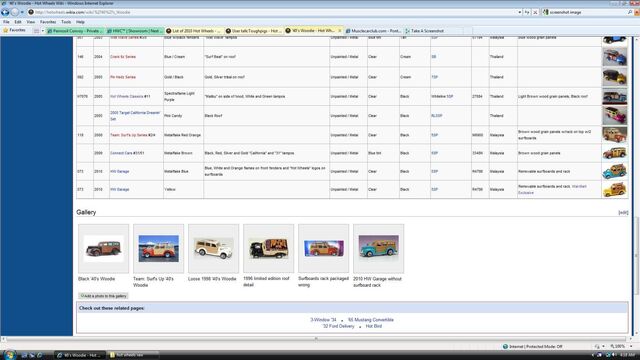The width and height of the screenshot is (640, 360).
Task: Click the yellow HW Garage row car thumbnail
Action: (615, 189)
